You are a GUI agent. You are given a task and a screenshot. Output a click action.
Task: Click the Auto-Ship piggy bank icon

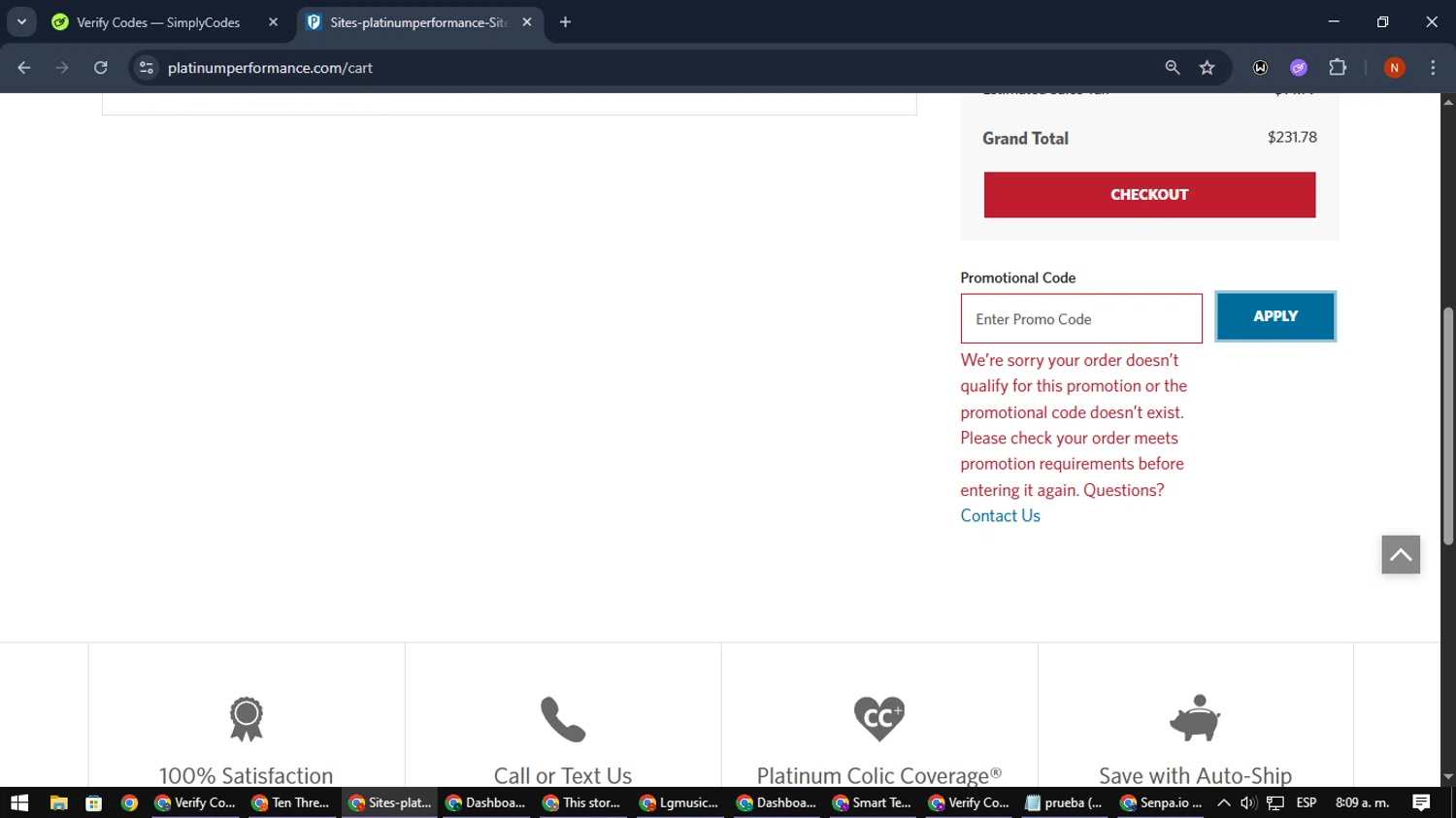(1195, 718)
